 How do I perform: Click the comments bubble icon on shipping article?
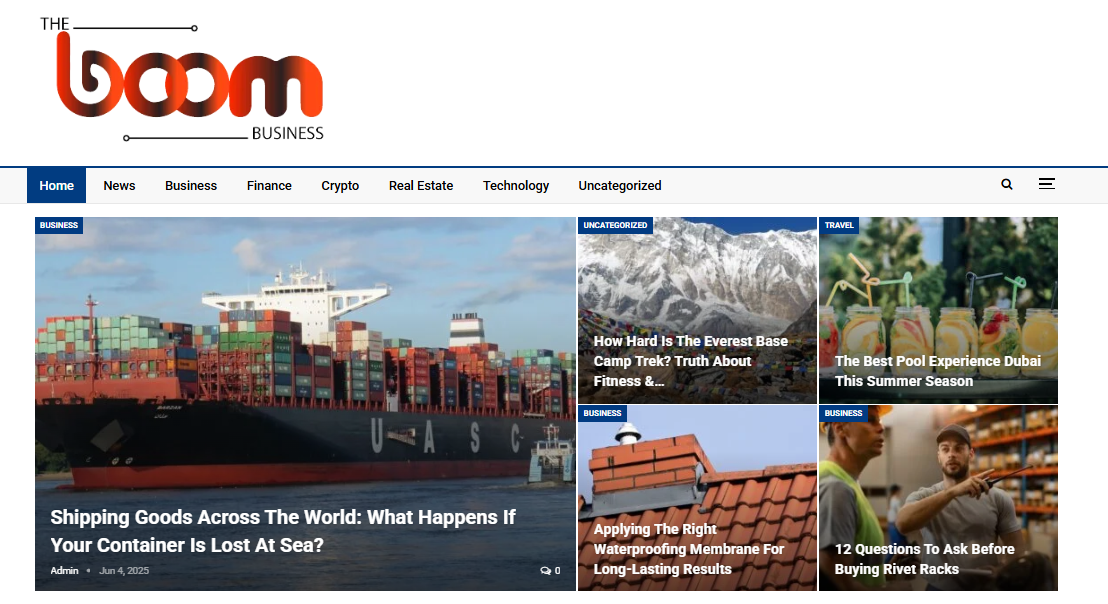pyautogui.click(x=546, y=571)
